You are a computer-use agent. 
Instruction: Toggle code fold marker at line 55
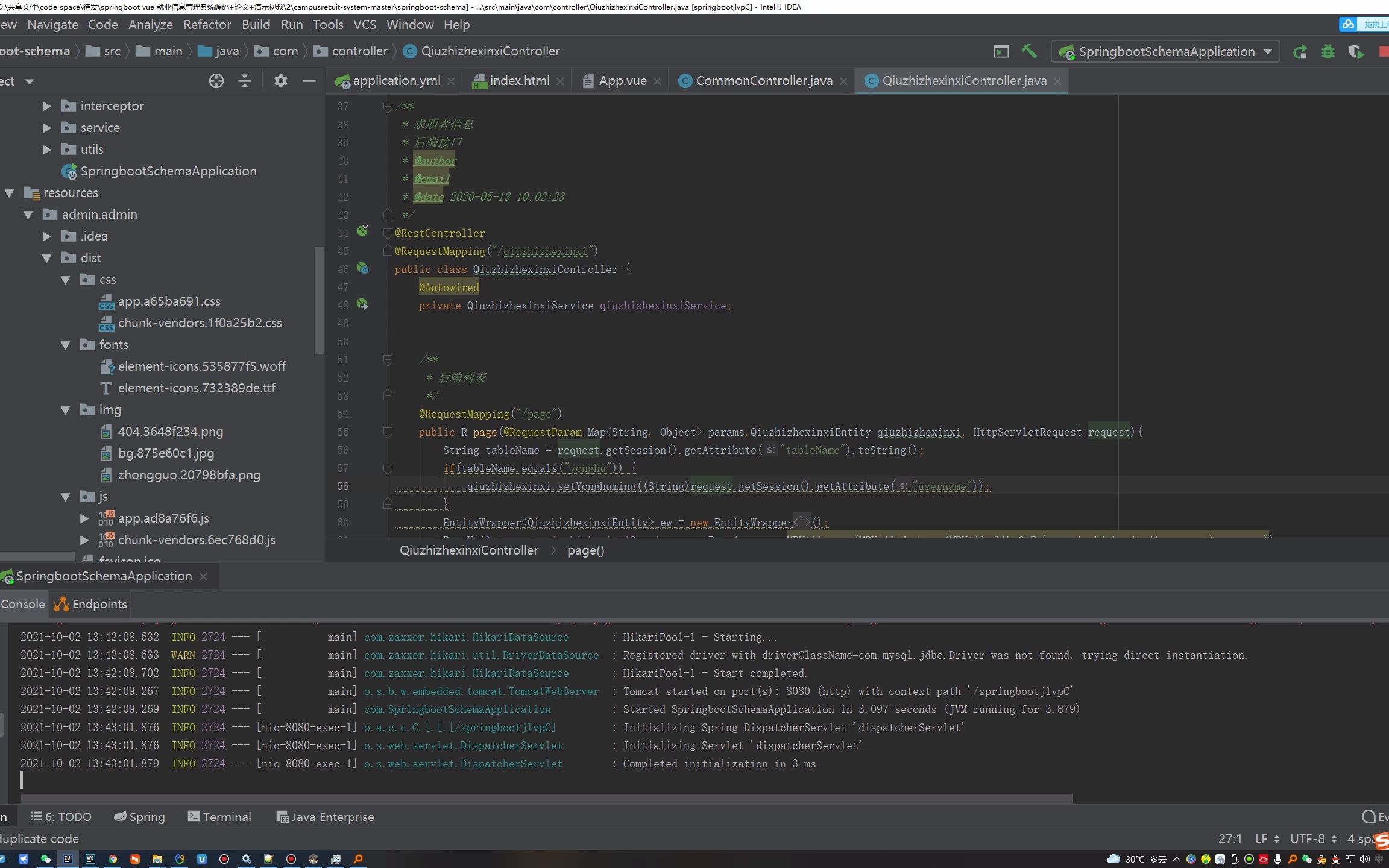388,432
